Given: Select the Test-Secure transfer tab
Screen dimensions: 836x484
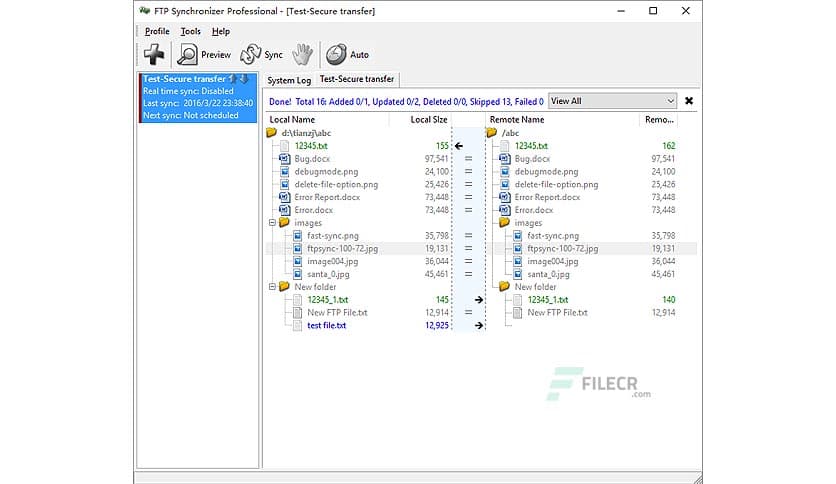Looking at the screenshot, I should (x=357, y=79).
